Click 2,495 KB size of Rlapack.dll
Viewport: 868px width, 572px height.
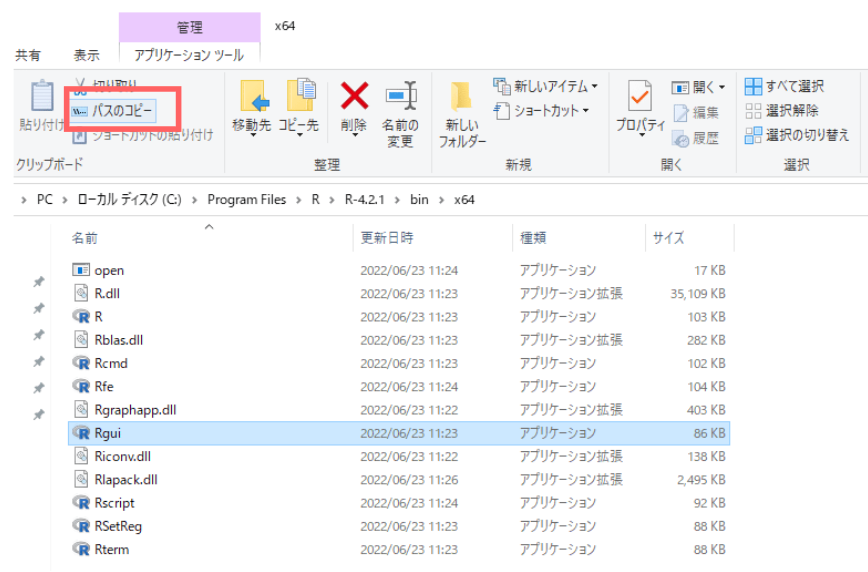tap(701, 480)
